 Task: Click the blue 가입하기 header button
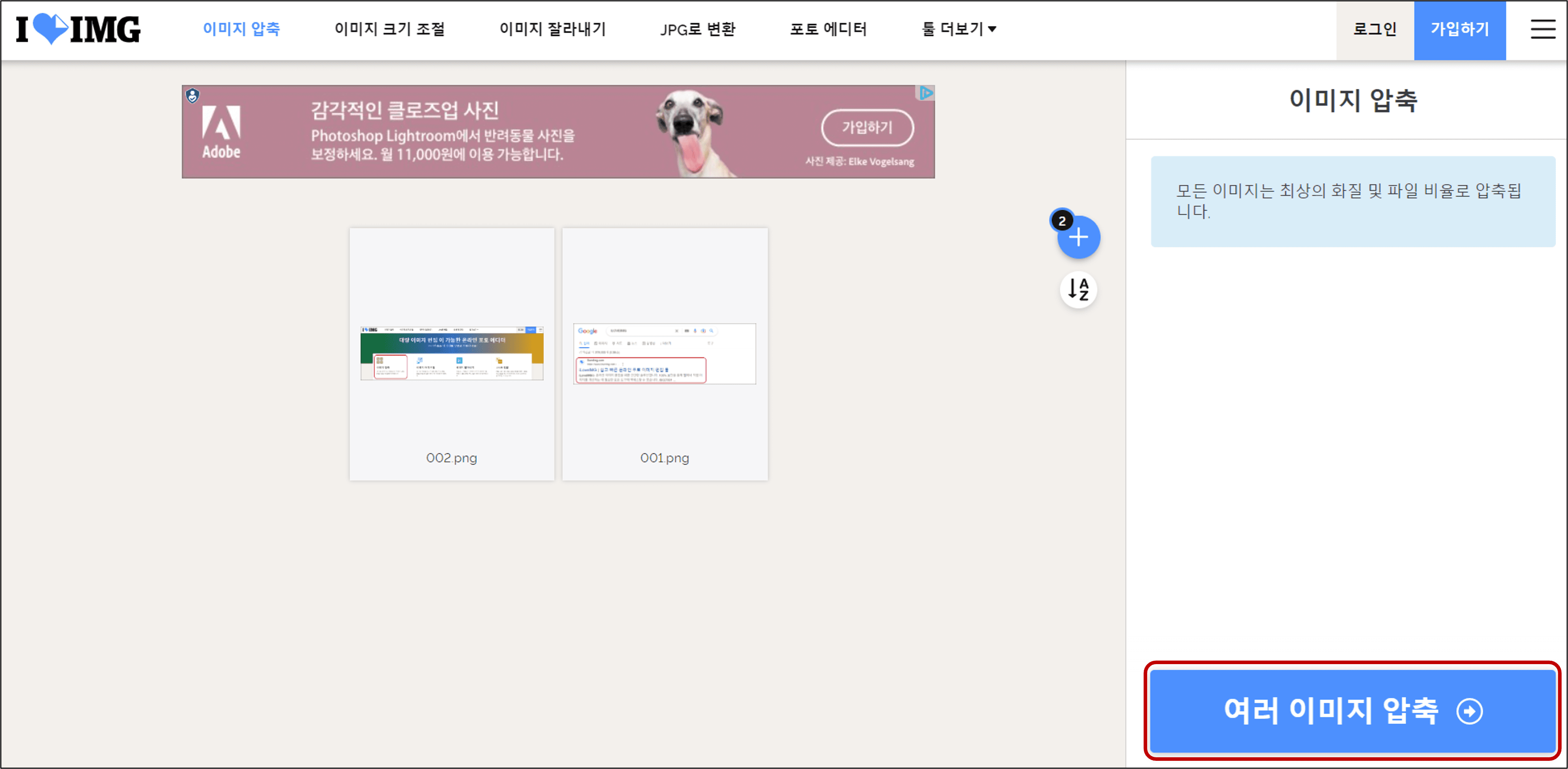(x=1460, y=29)
